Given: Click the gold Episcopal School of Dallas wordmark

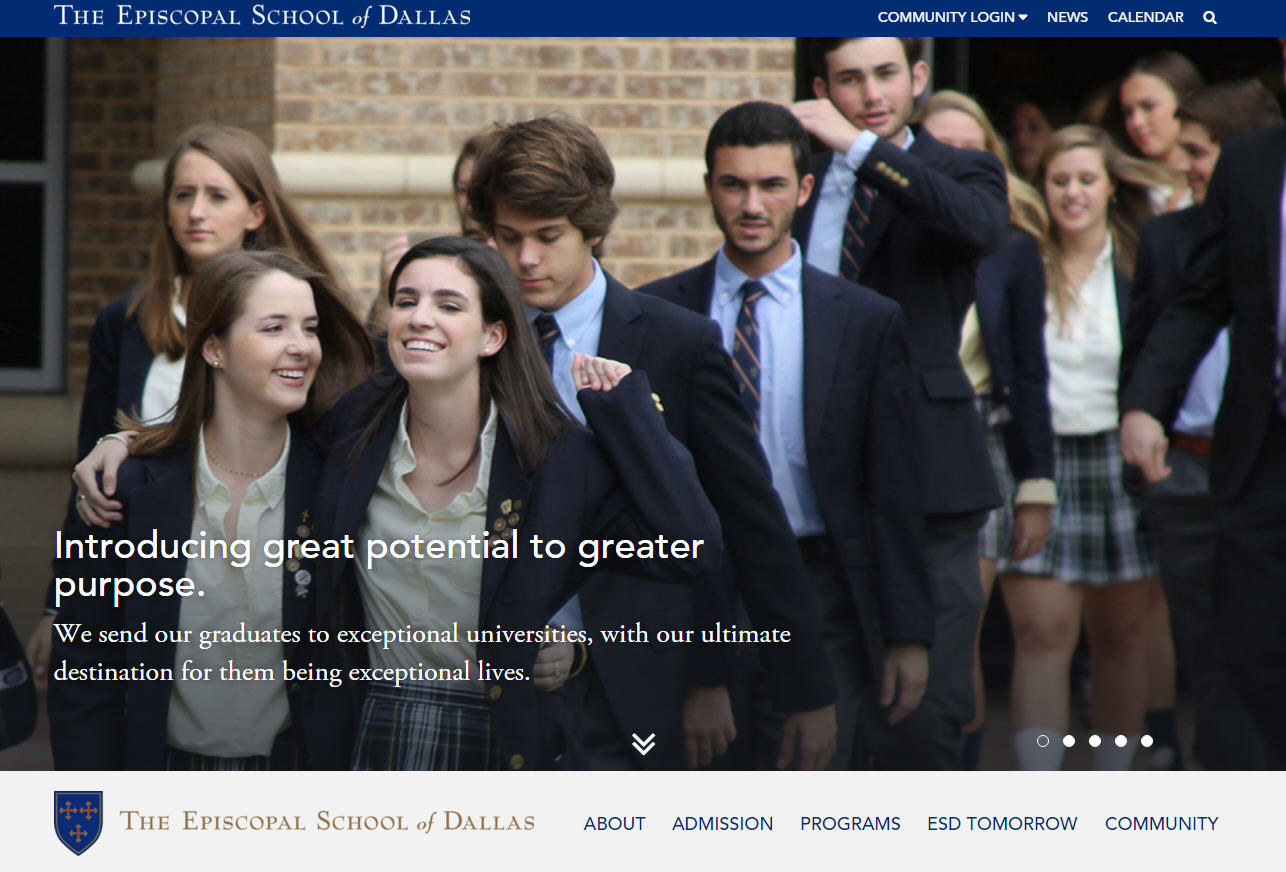Looking at the screenshot, I should (327, 822).
